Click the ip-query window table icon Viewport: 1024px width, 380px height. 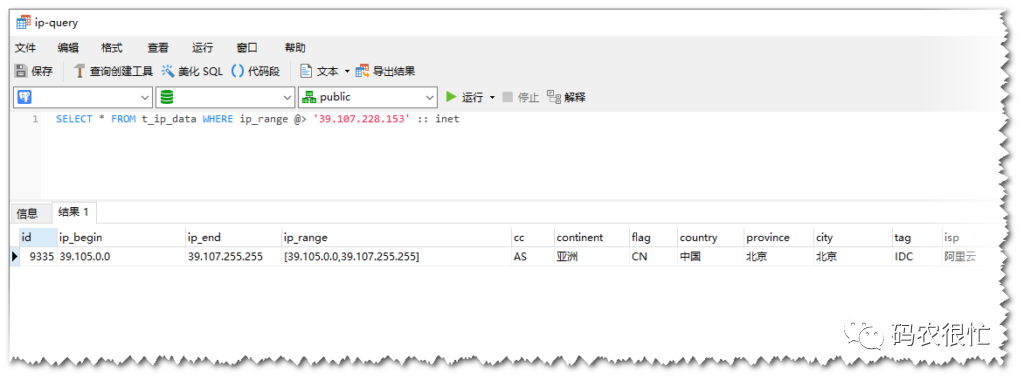click(23, 22)
